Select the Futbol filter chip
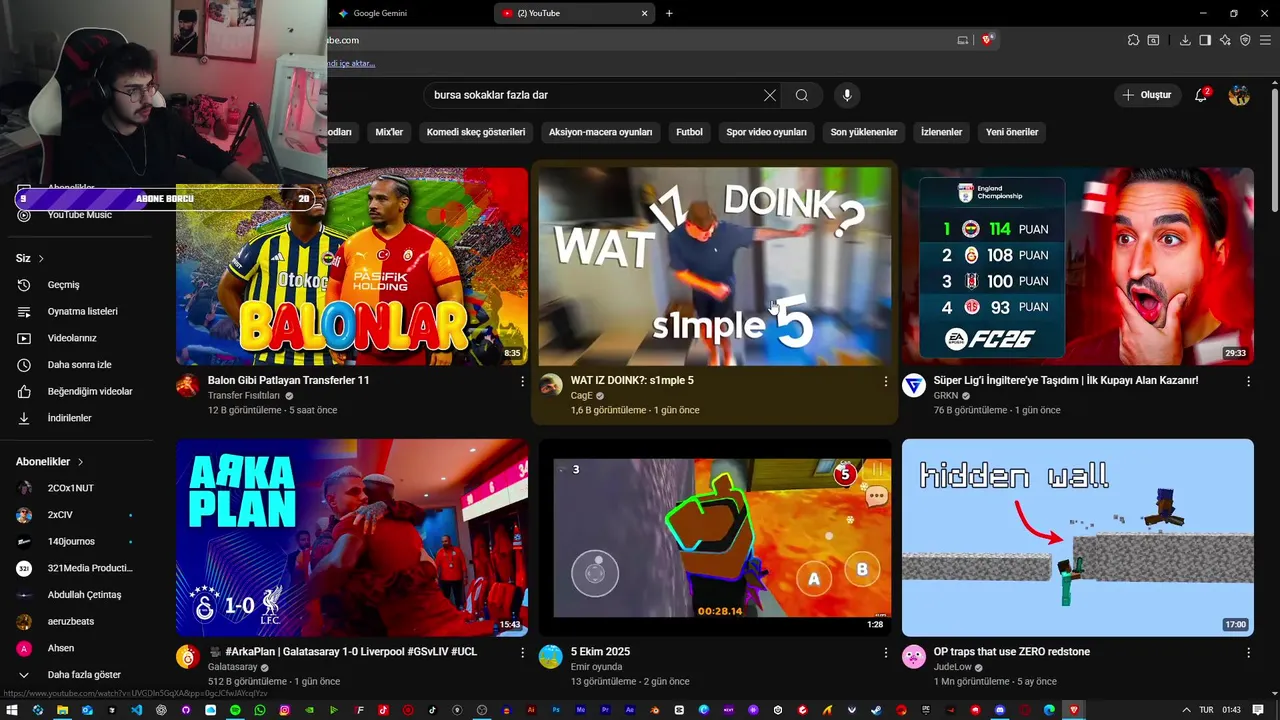This screenshot has height=720, width=1280. [x=689, y=132]
